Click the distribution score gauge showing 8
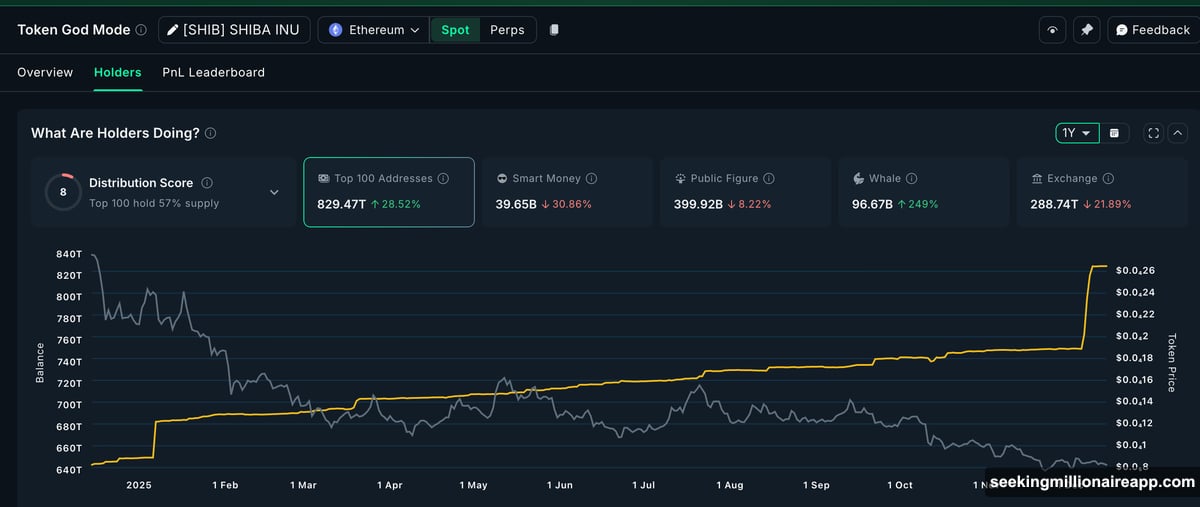This screenshot has width=1200, height=507. 64,192
